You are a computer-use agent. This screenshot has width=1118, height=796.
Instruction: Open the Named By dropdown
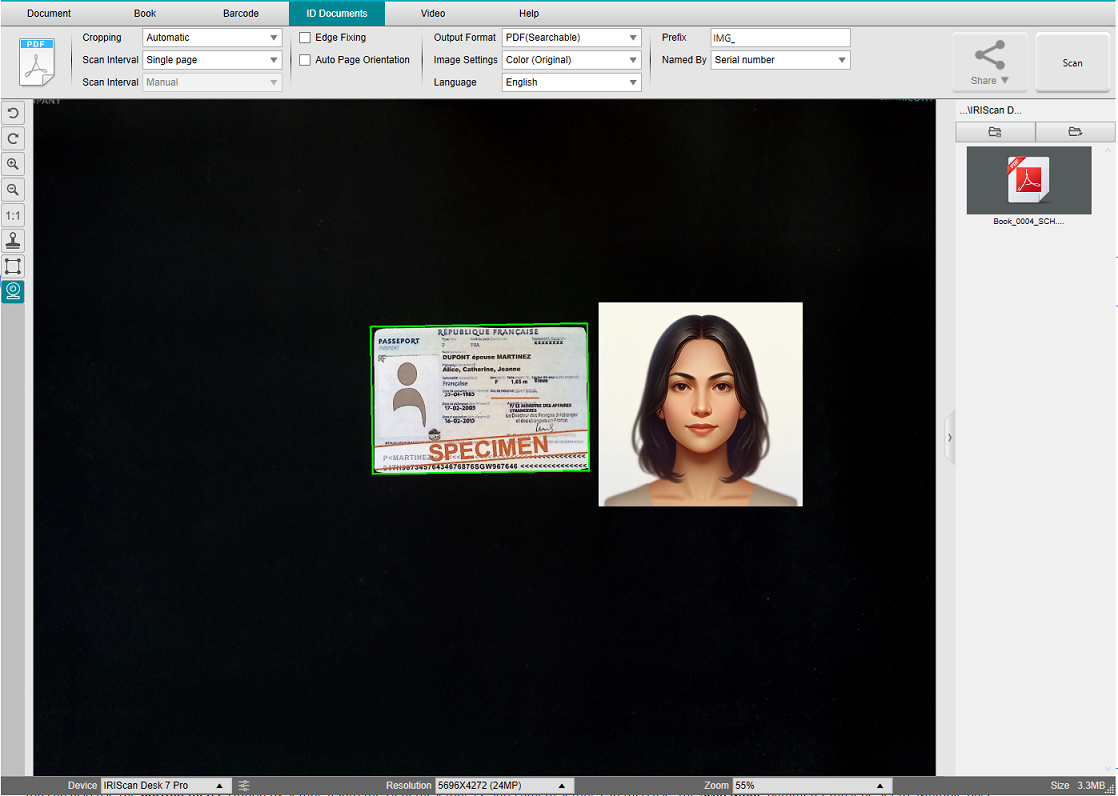click(781, 60)
